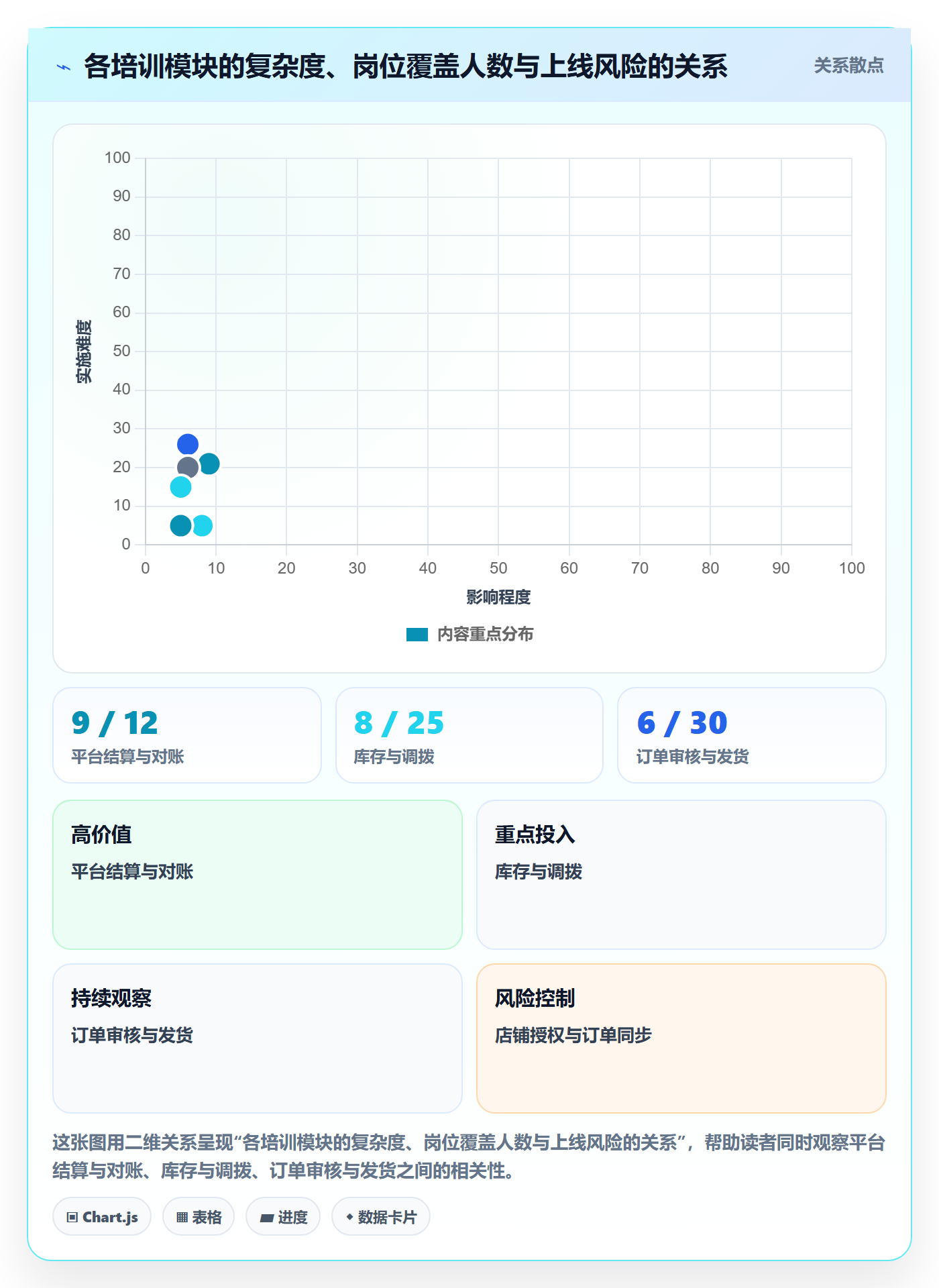Click the 关系散点 label in the header
Viewport: 939px width, 1288px height.
(848, 66)
